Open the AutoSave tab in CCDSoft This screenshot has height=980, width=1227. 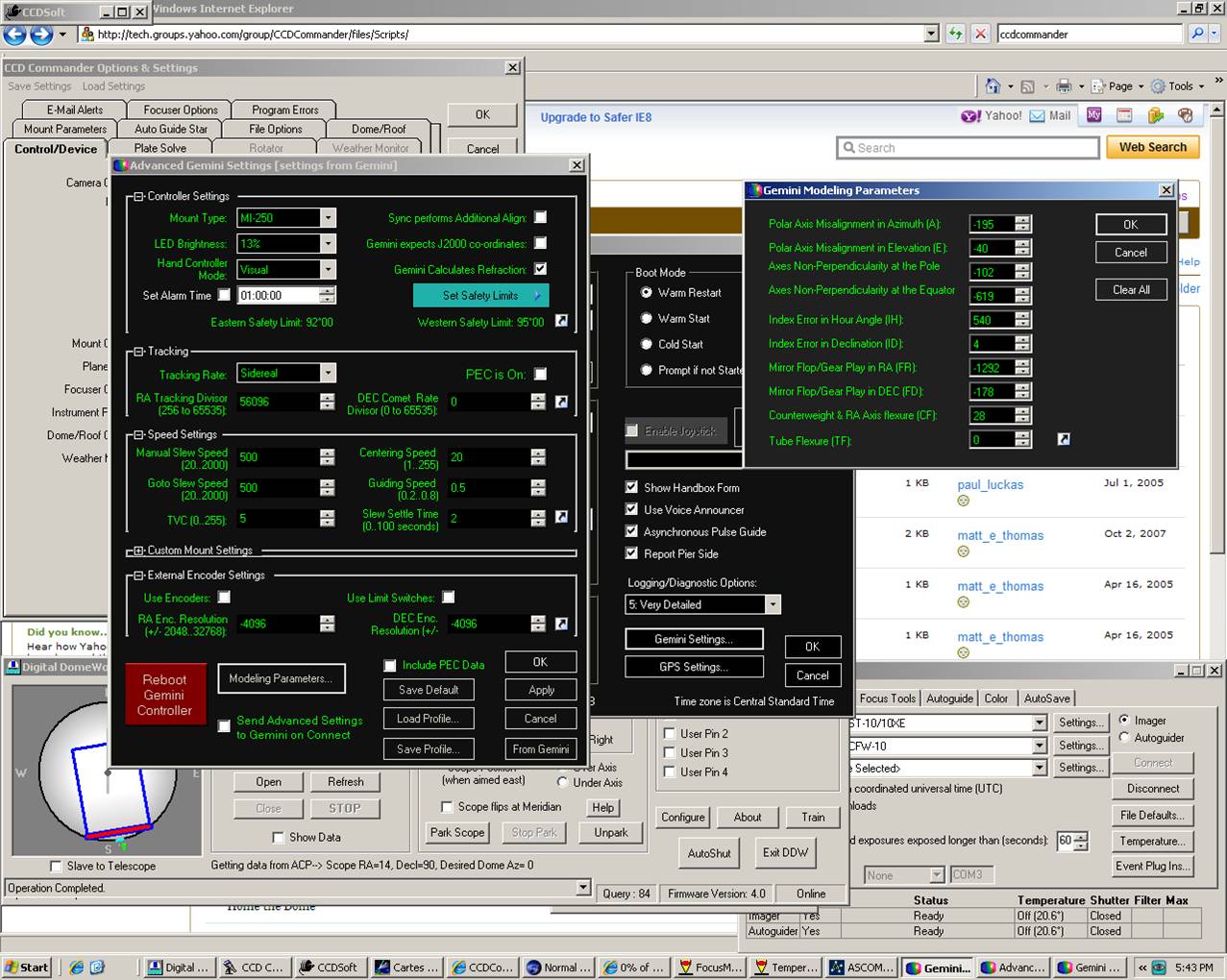pos(1046,698)
